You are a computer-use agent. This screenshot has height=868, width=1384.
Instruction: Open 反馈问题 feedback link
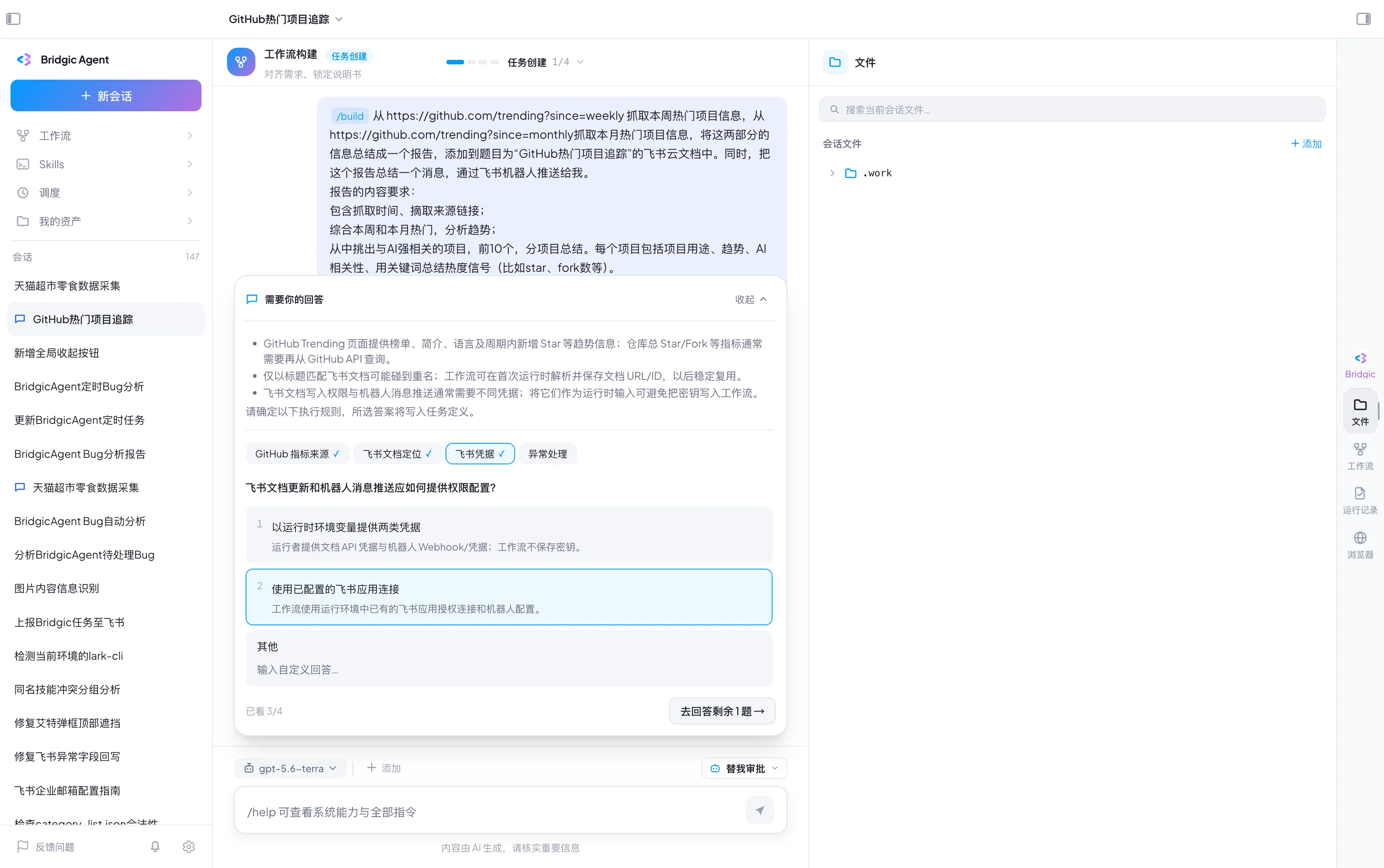click(x=46, y=846)
